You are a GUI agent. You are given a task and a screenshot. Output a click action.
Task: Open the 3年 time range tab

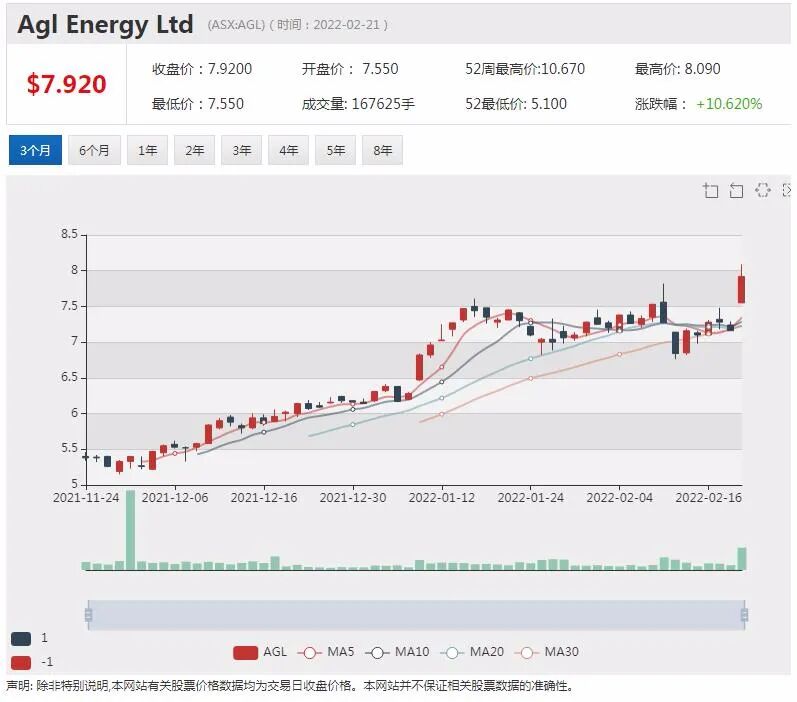(x=241, y=150)
